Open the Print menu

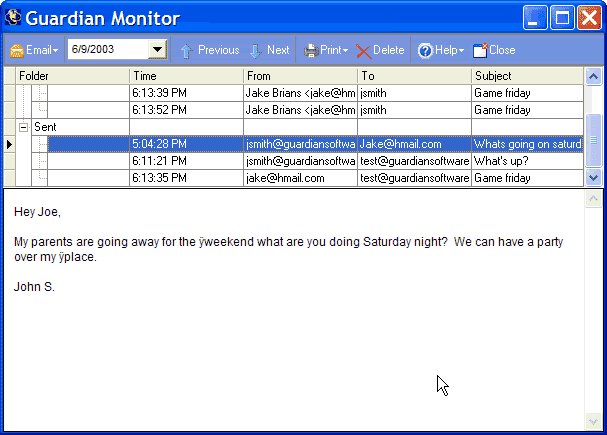click(x=326, y=50)
